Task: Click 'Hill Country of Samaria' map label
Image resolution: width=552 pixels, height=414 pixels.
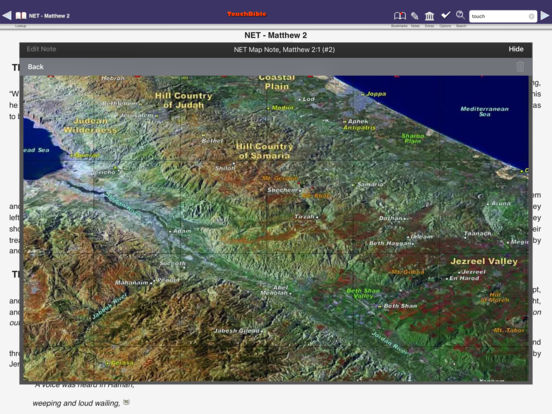Action: click(264, 151)
